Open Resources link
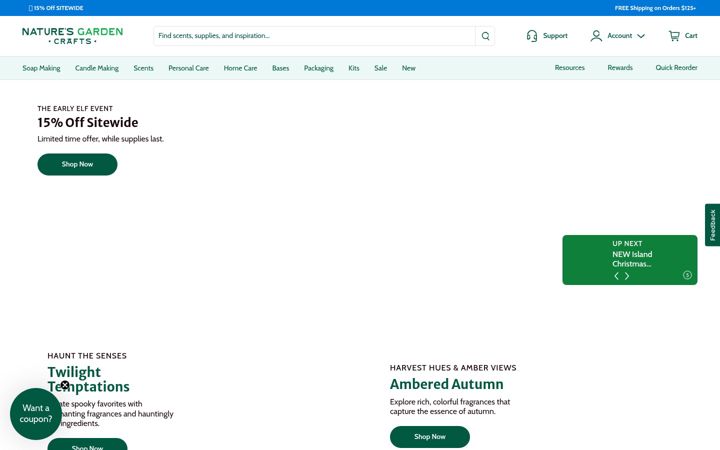Viewport: 720px width, 450px height. (x=569, y=68)
